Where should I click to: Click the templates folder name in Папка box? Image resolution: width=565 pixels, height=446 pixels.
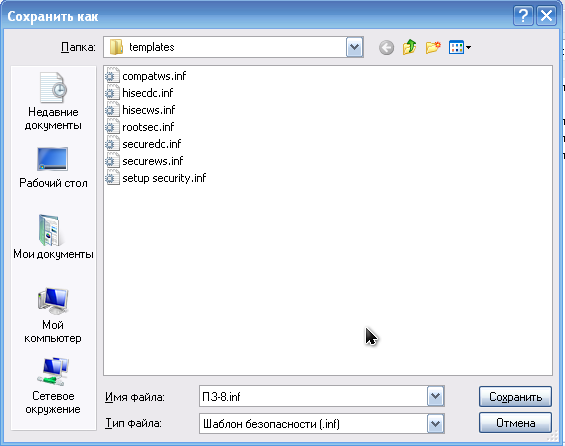click(x=152, y=47)
